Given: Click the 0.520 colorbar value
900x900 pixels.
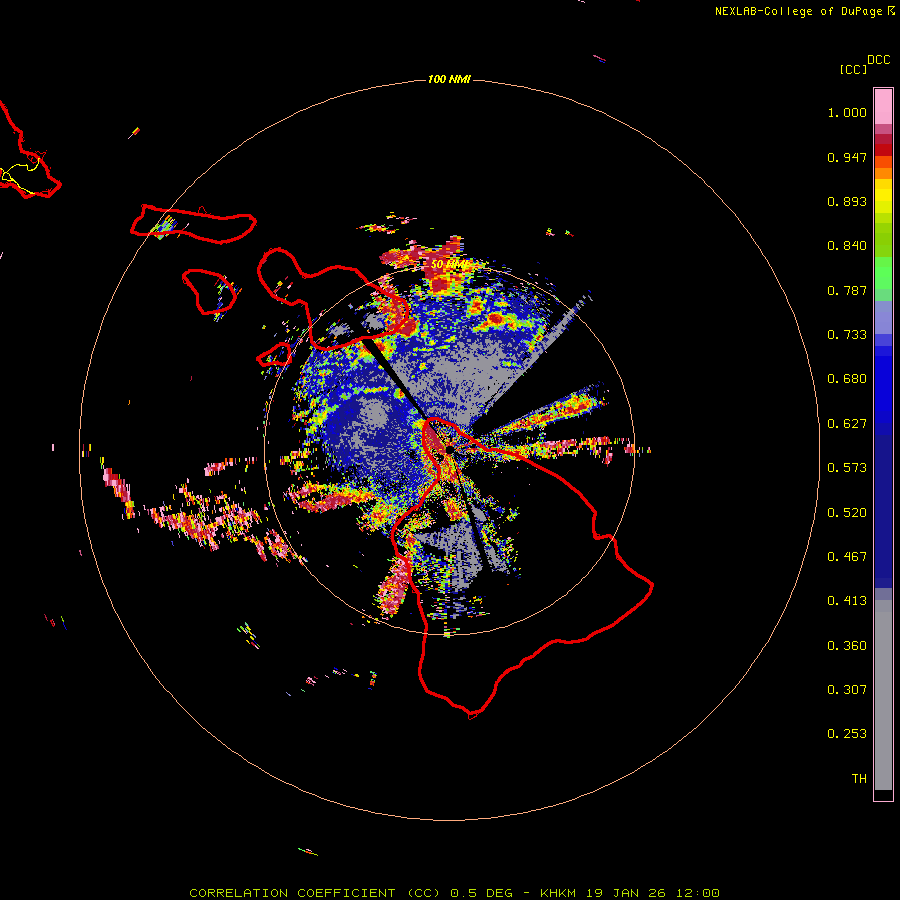Looking at the screenshot, I should pyautogui.click(x=847, y=513).
